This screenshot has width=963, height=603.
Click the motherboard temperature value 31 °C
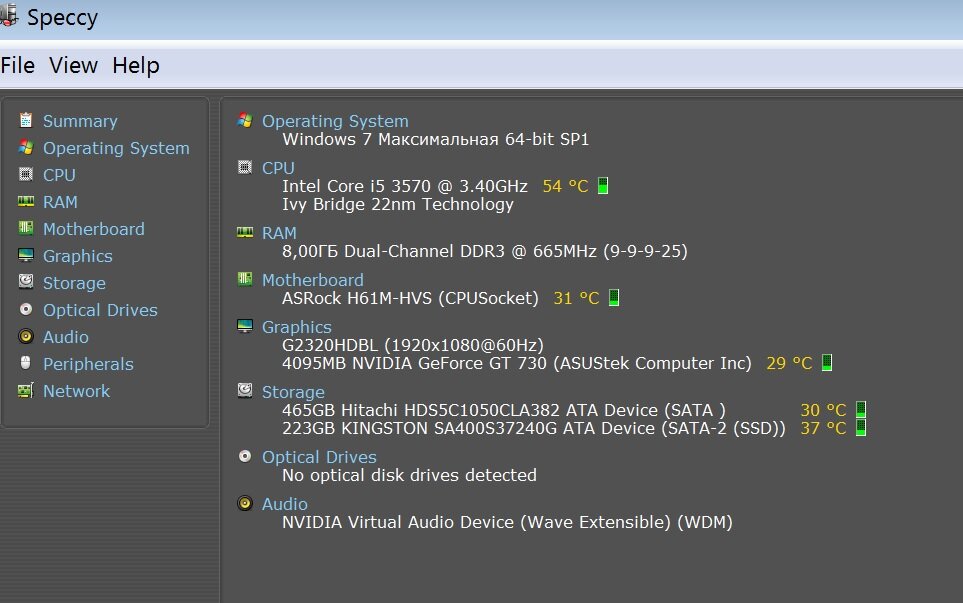576,298
